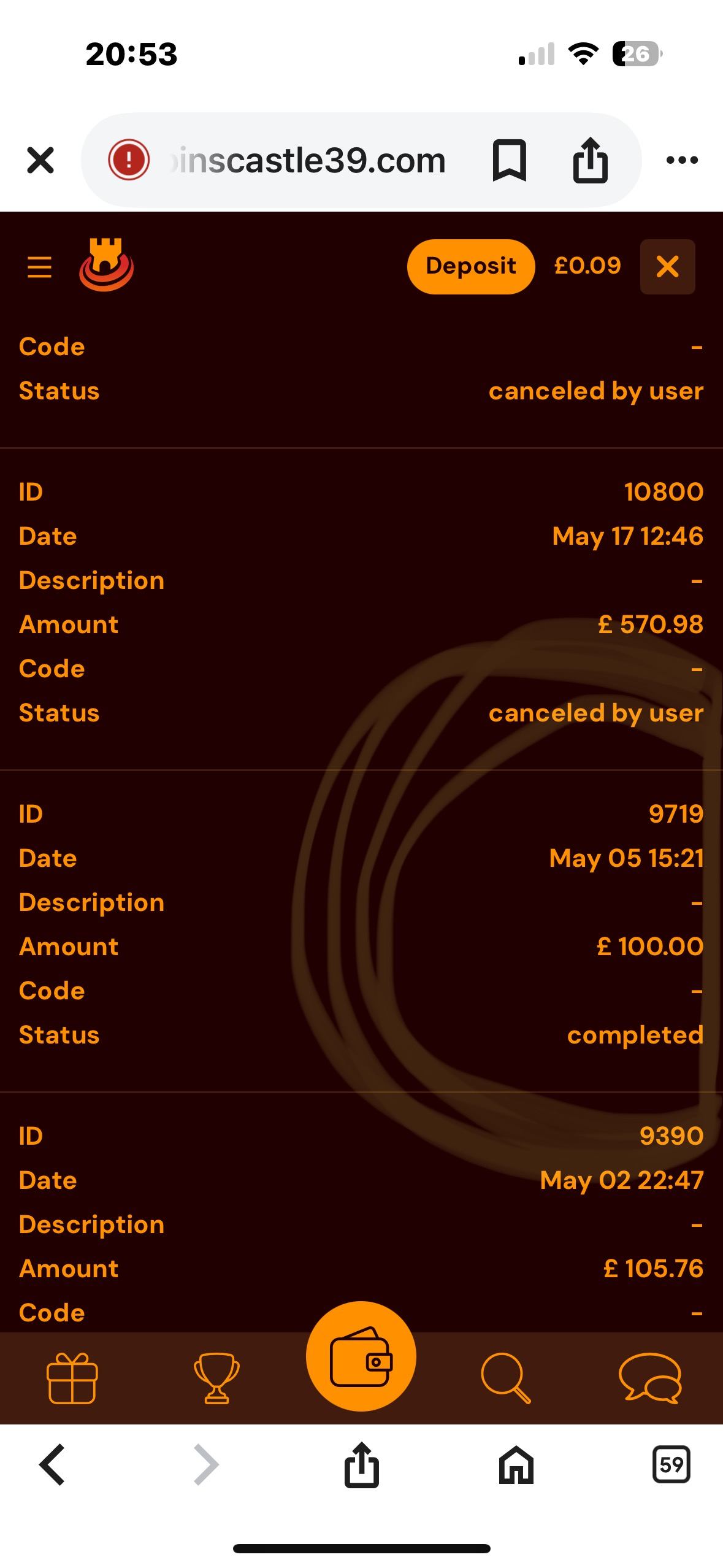
Task: Open the gift promotions icon
Action: click(72, 1378)
